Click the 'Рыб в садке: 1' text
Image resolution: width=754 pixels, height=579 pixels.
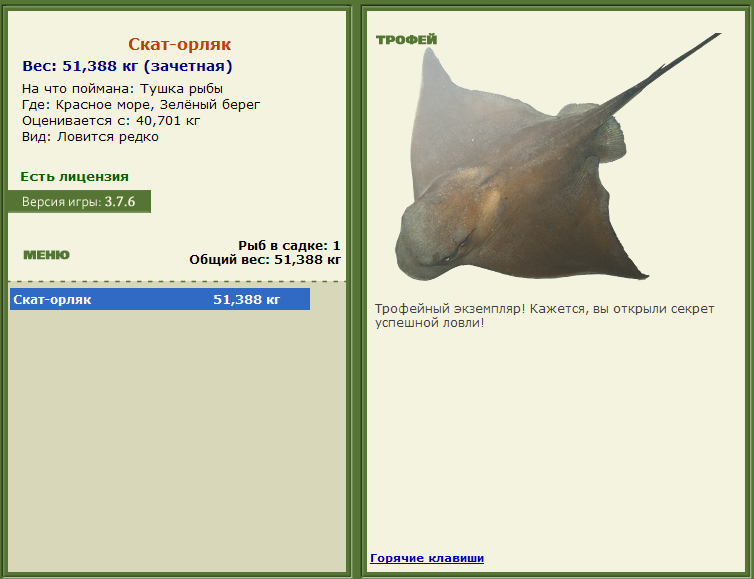point(289,246)
